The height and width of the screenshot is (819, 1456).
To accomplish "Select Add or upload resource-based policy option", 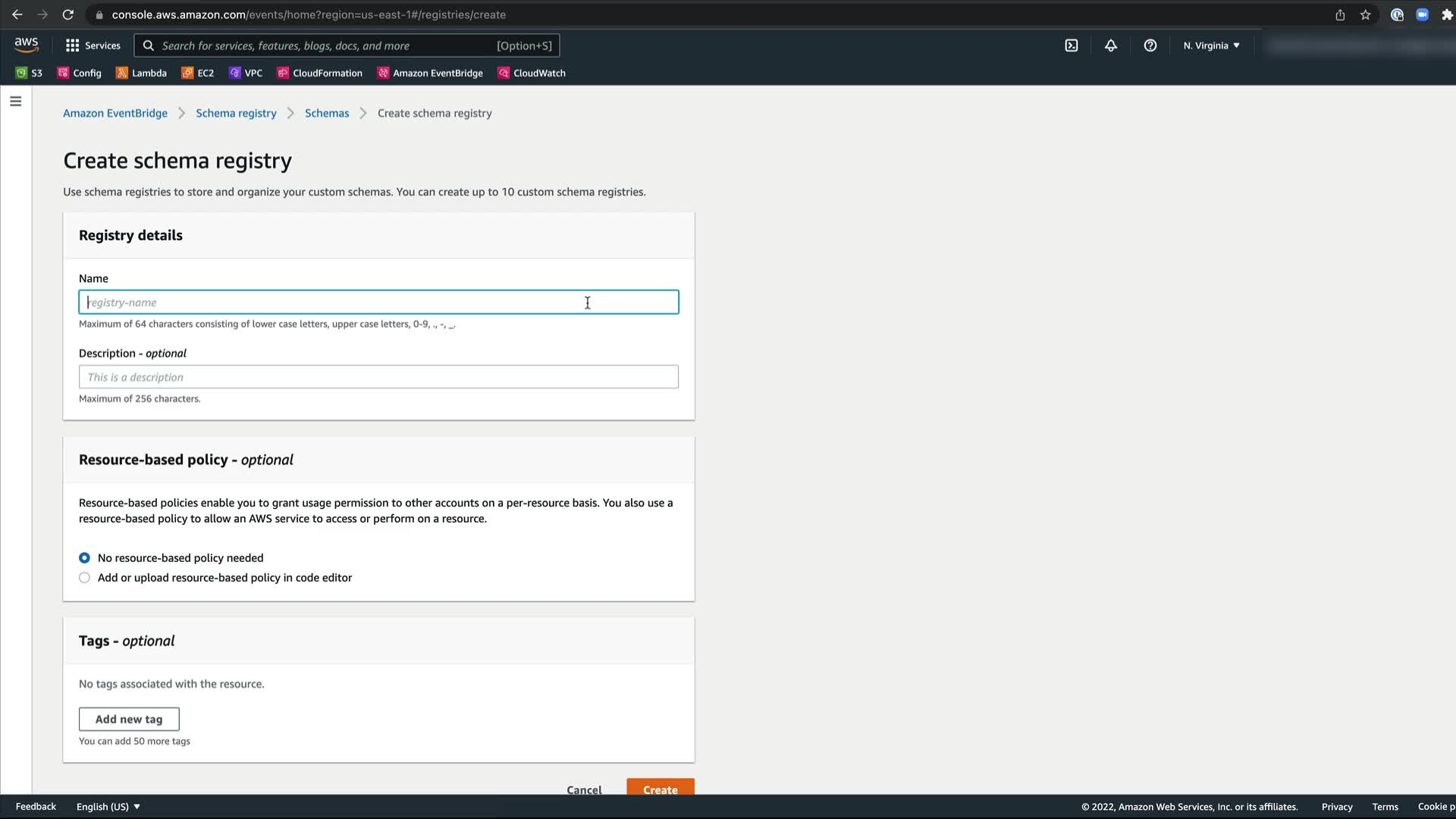I will tap(84, 578).
